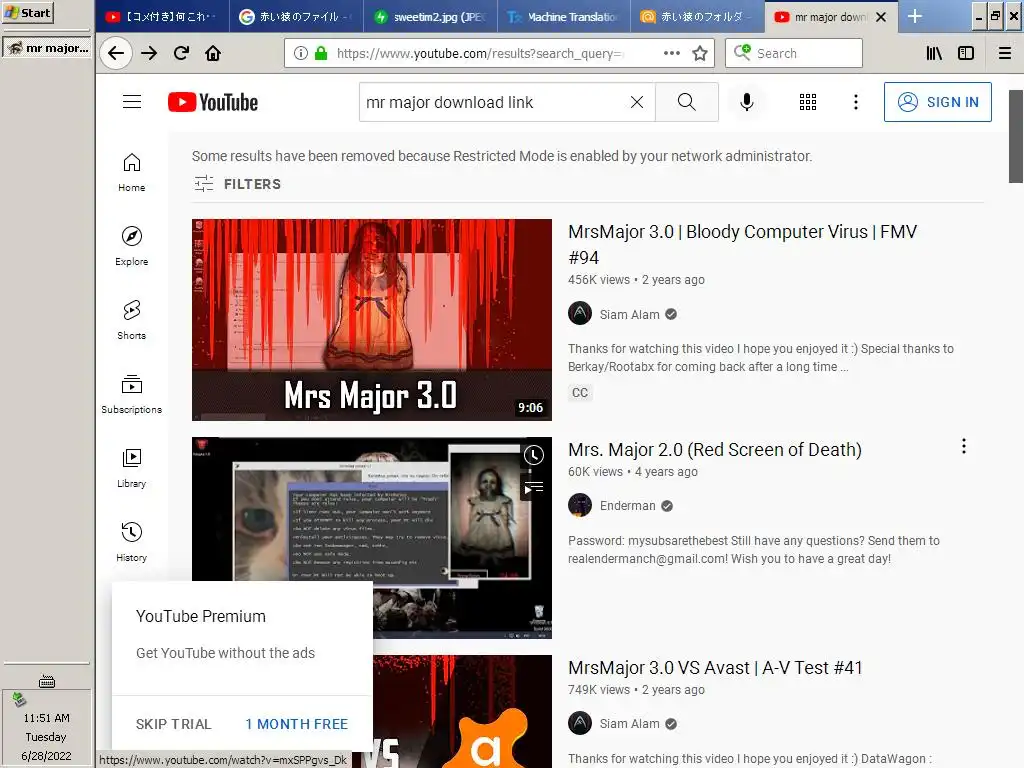Viewport: 1024px width, 768px height.
Task: Select the mr major taskbar window button
Action: (x=47, y=48)
